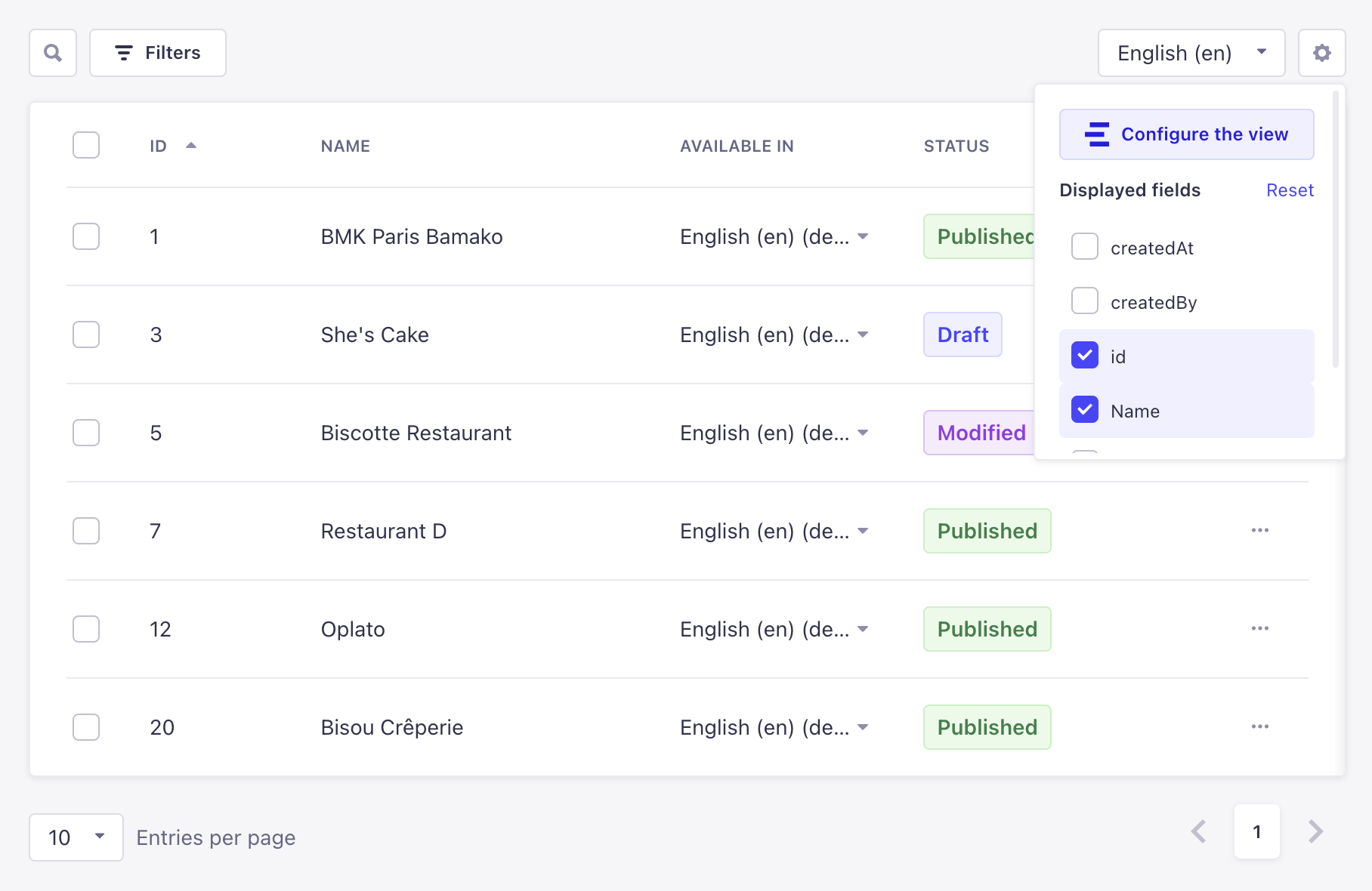Viewport: 1372px width, 891px height.
Task: Uncheck the id displayed field
Action: [1085, 355]
